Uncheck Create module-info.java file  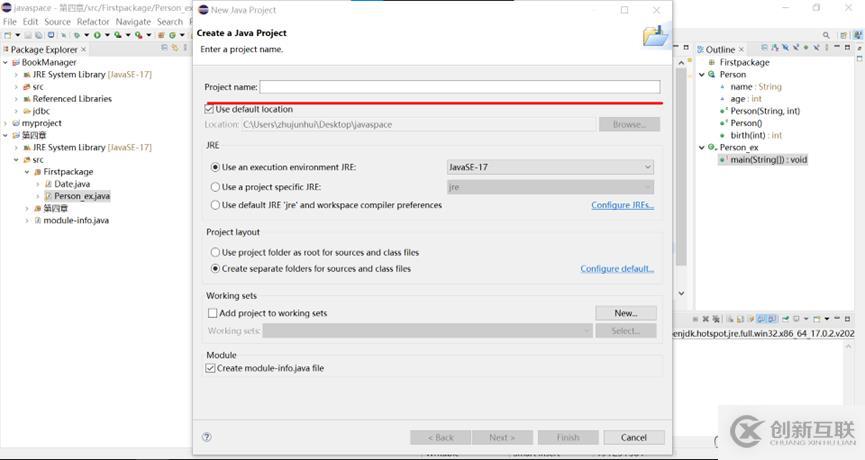point(210,368)
